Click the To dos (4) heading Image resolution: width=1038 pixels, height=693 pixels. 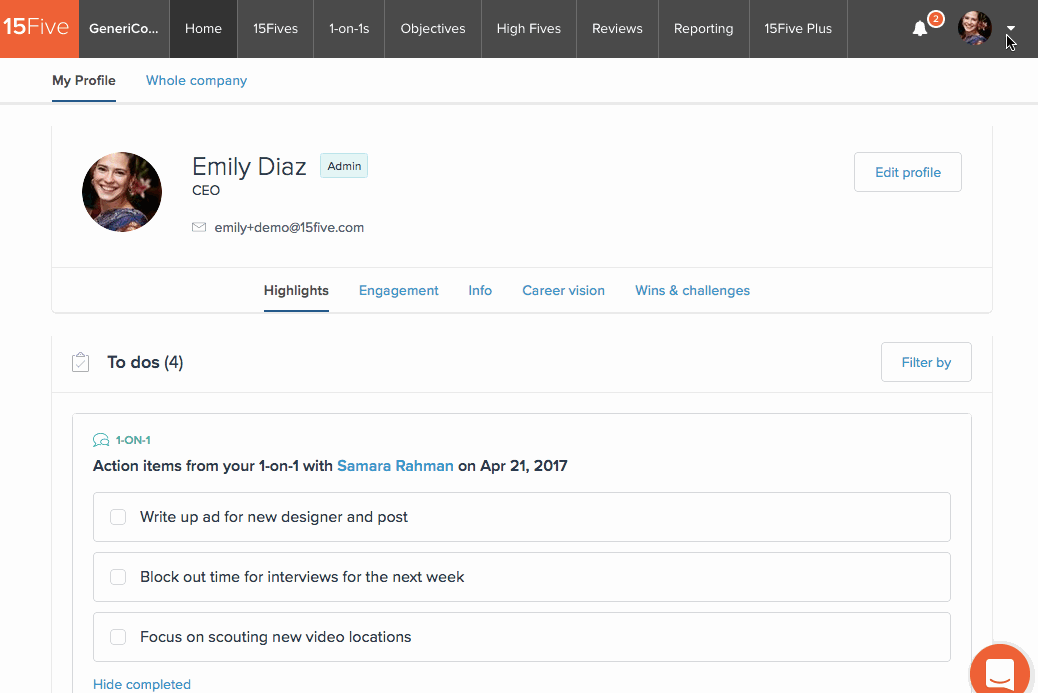[145, 362]
